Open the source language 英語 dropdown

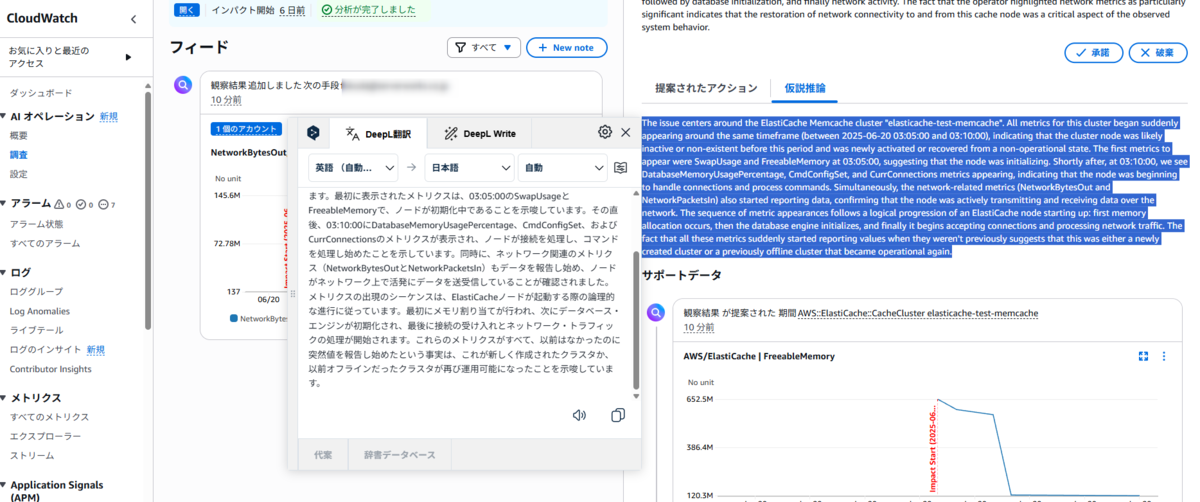[353, 167]
